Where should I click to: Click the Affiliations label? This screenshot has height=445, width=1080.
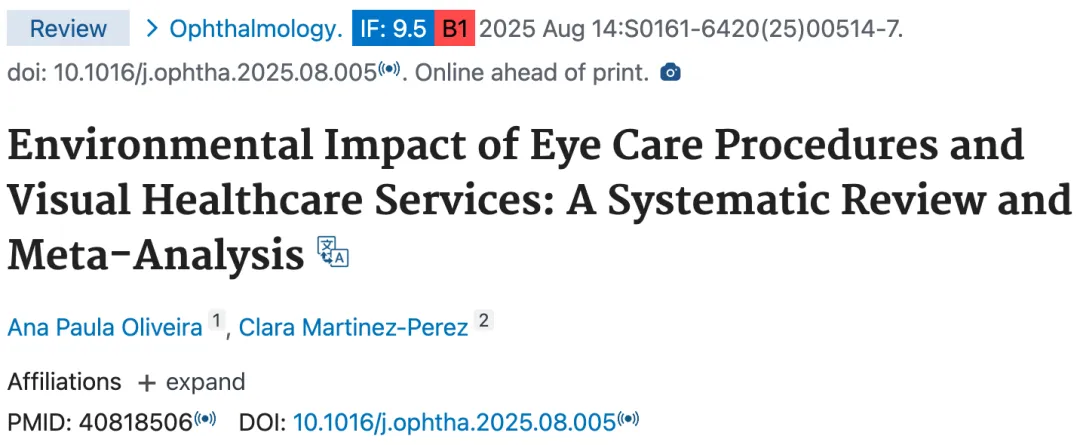(x=64, y=382)
